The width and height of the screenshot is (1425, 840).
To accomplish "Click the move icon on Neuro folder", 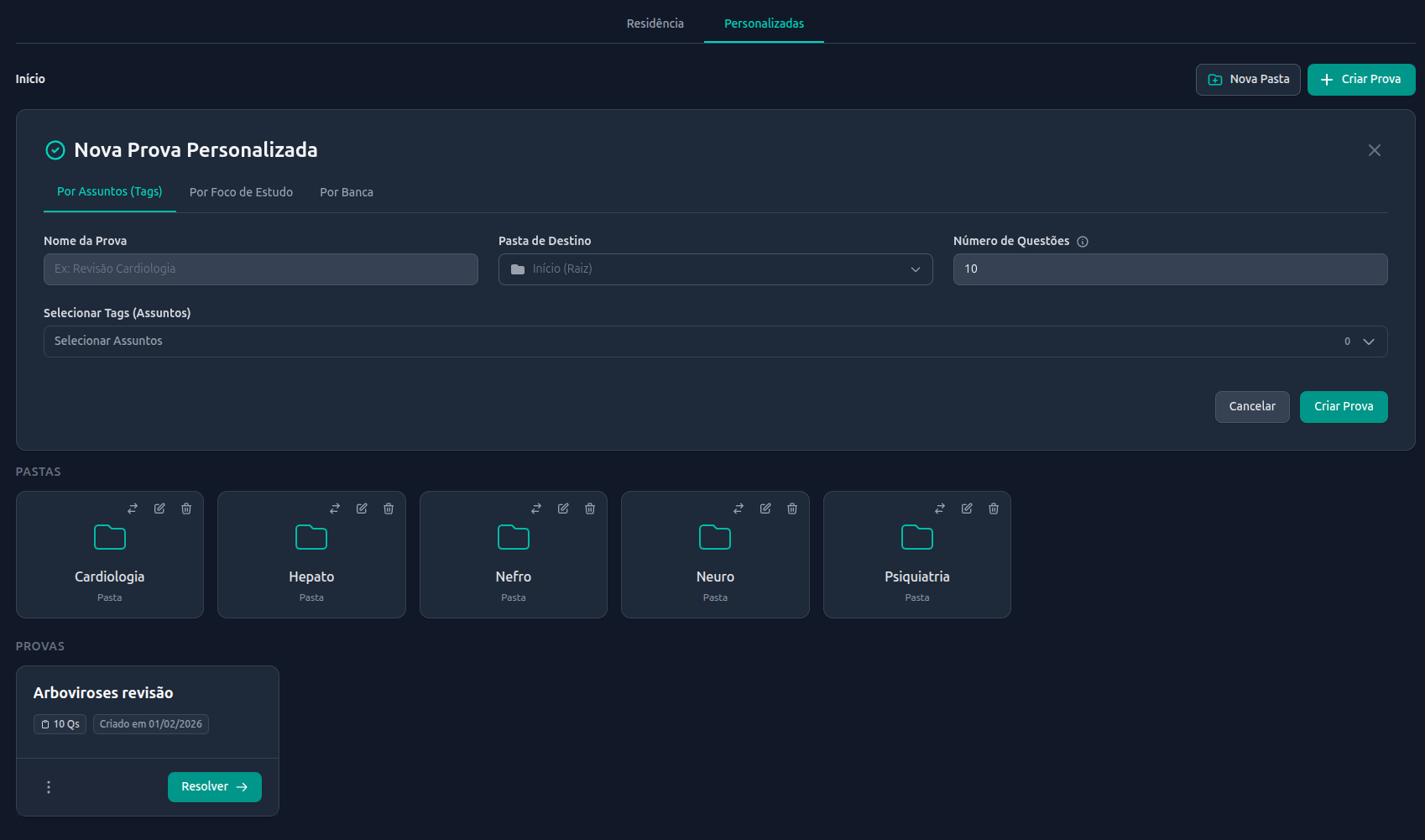I will click(739, 509).
